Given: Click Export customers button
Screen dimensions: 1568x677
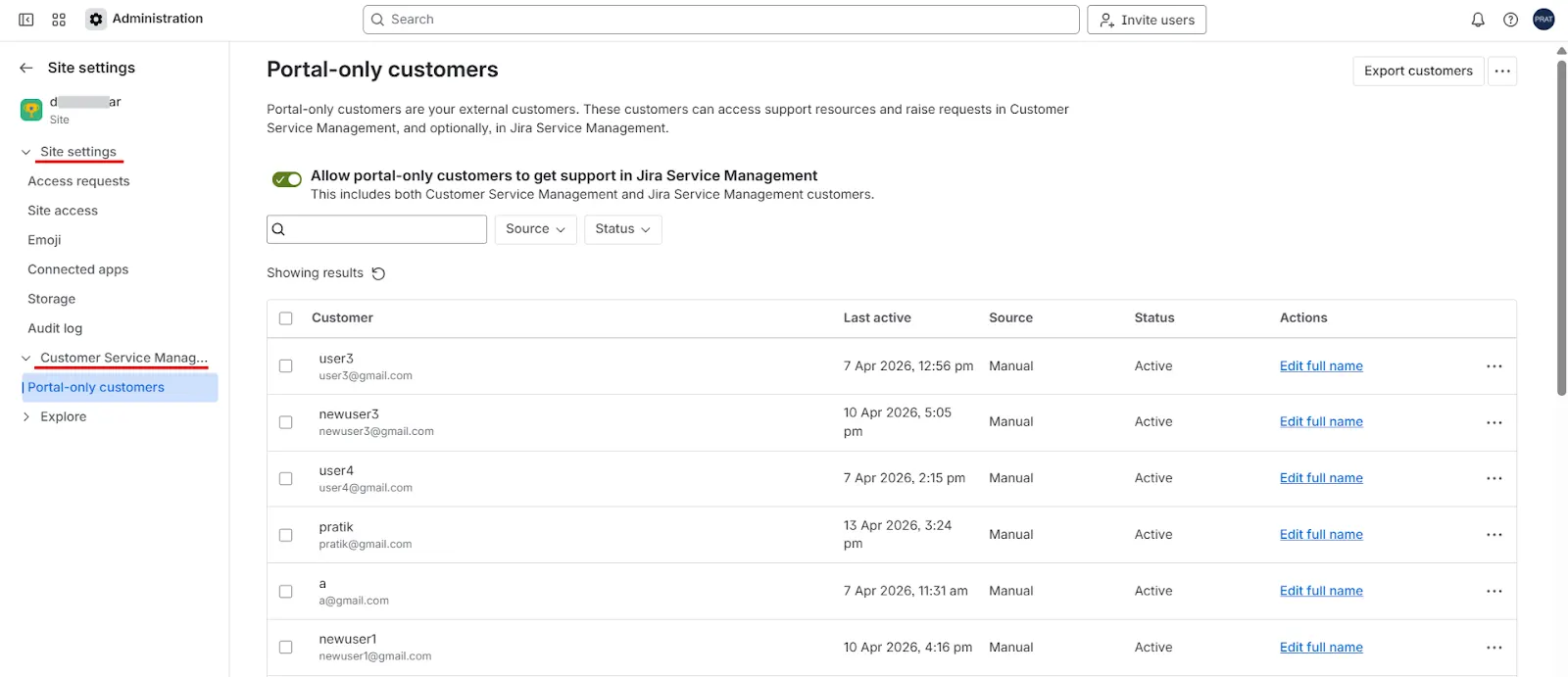Looking at the screenshot, I should [x=1418, y=71].
